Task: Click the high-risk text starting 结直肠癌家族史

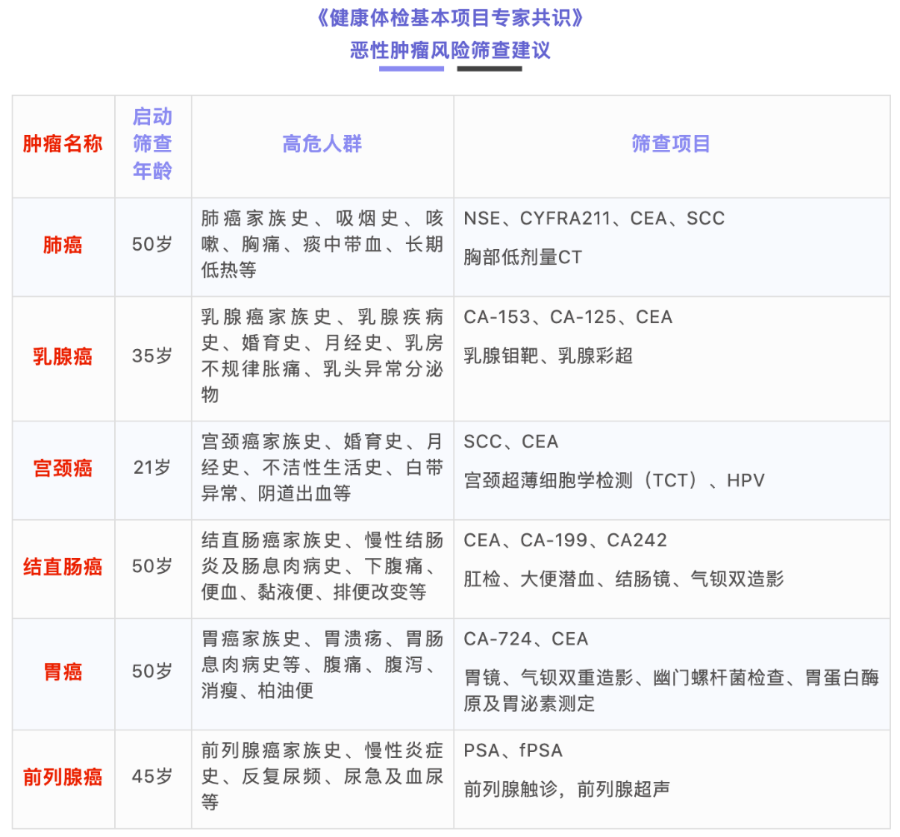Action: coord(322,566)
